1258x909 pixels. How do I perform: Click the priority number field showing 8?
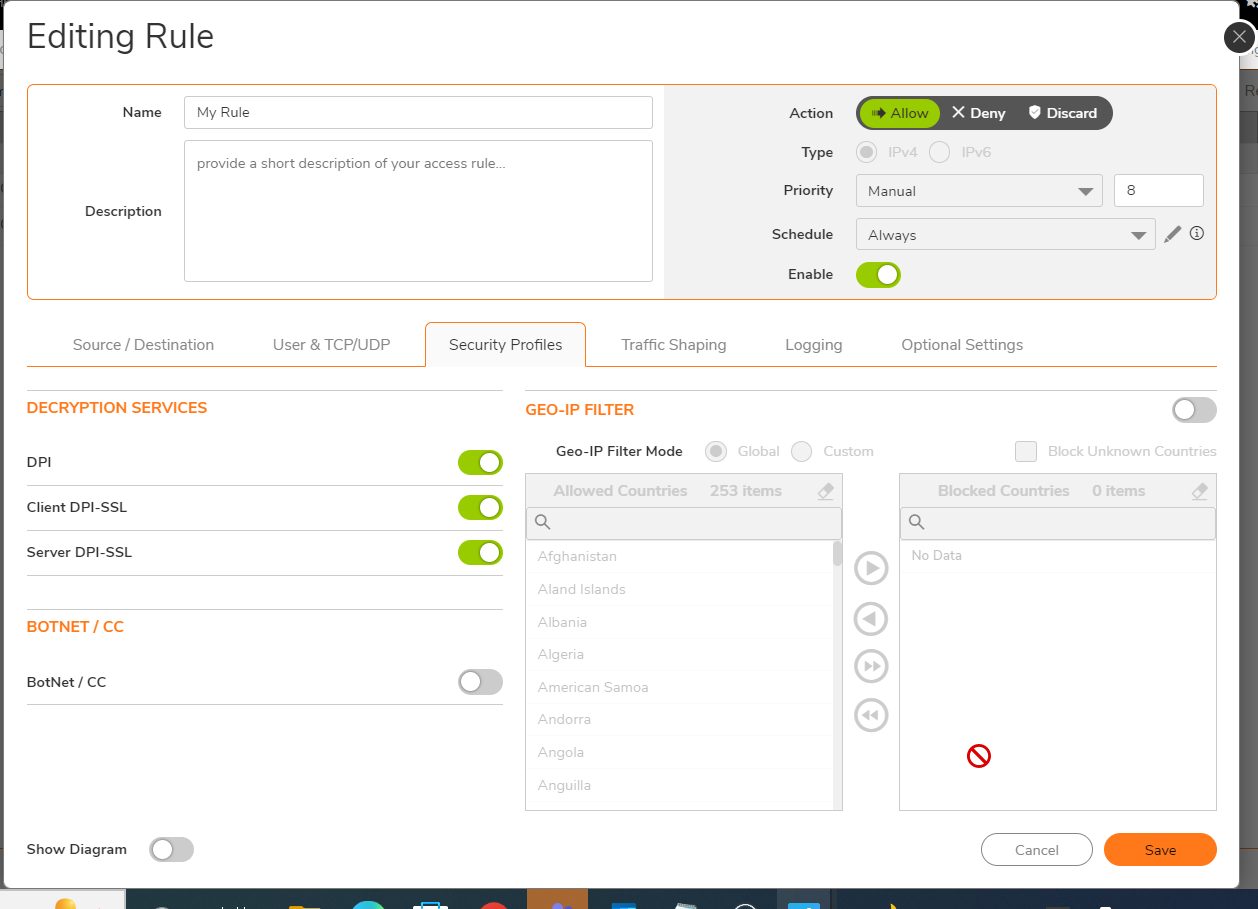tap(1159, 190)
